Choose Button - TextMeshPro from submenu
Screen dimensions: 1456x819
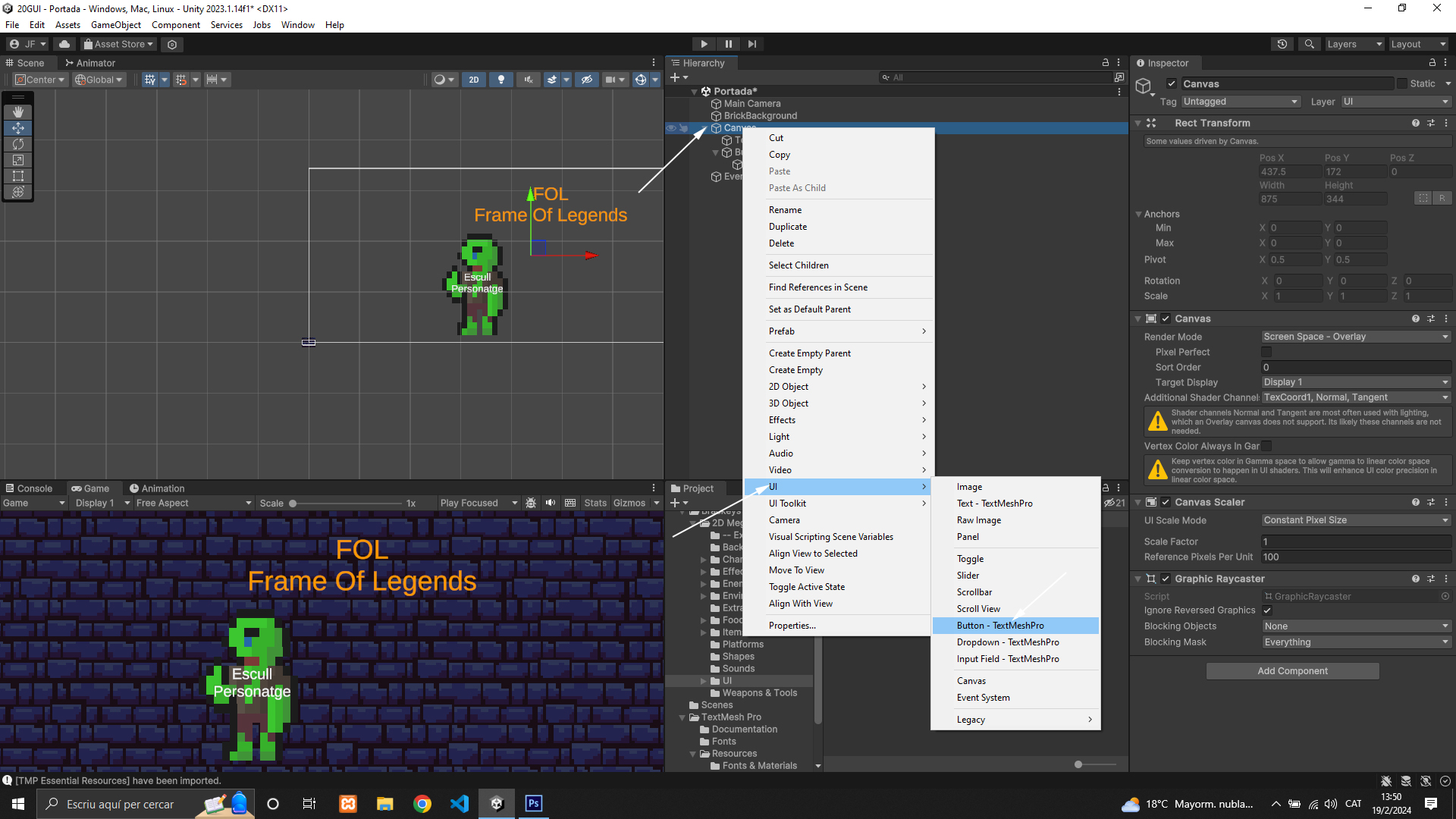coord(1000,626)
